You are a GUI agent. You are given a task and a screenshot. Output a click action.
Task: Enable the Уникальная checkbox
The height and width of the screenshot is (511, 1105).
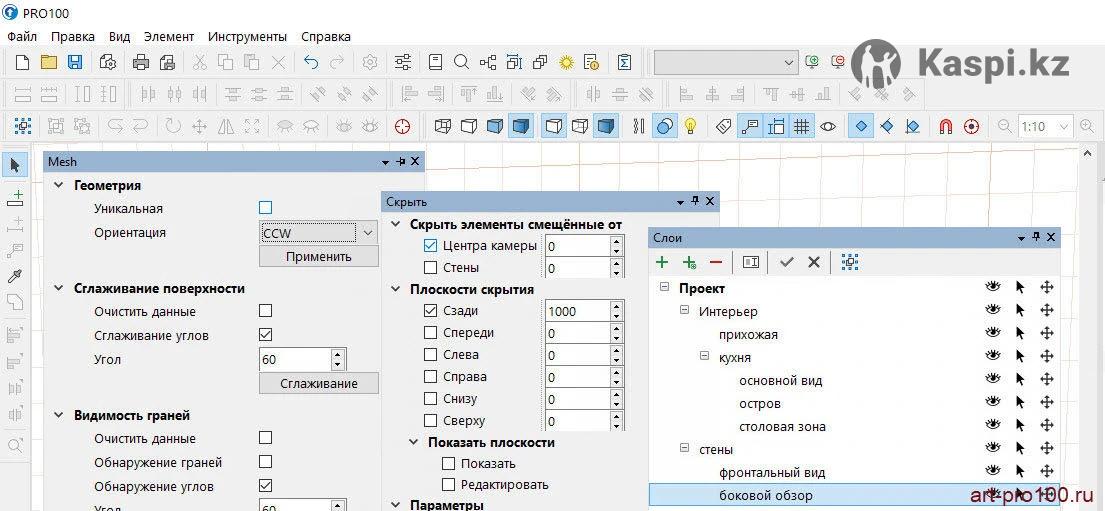coord(265,208)
